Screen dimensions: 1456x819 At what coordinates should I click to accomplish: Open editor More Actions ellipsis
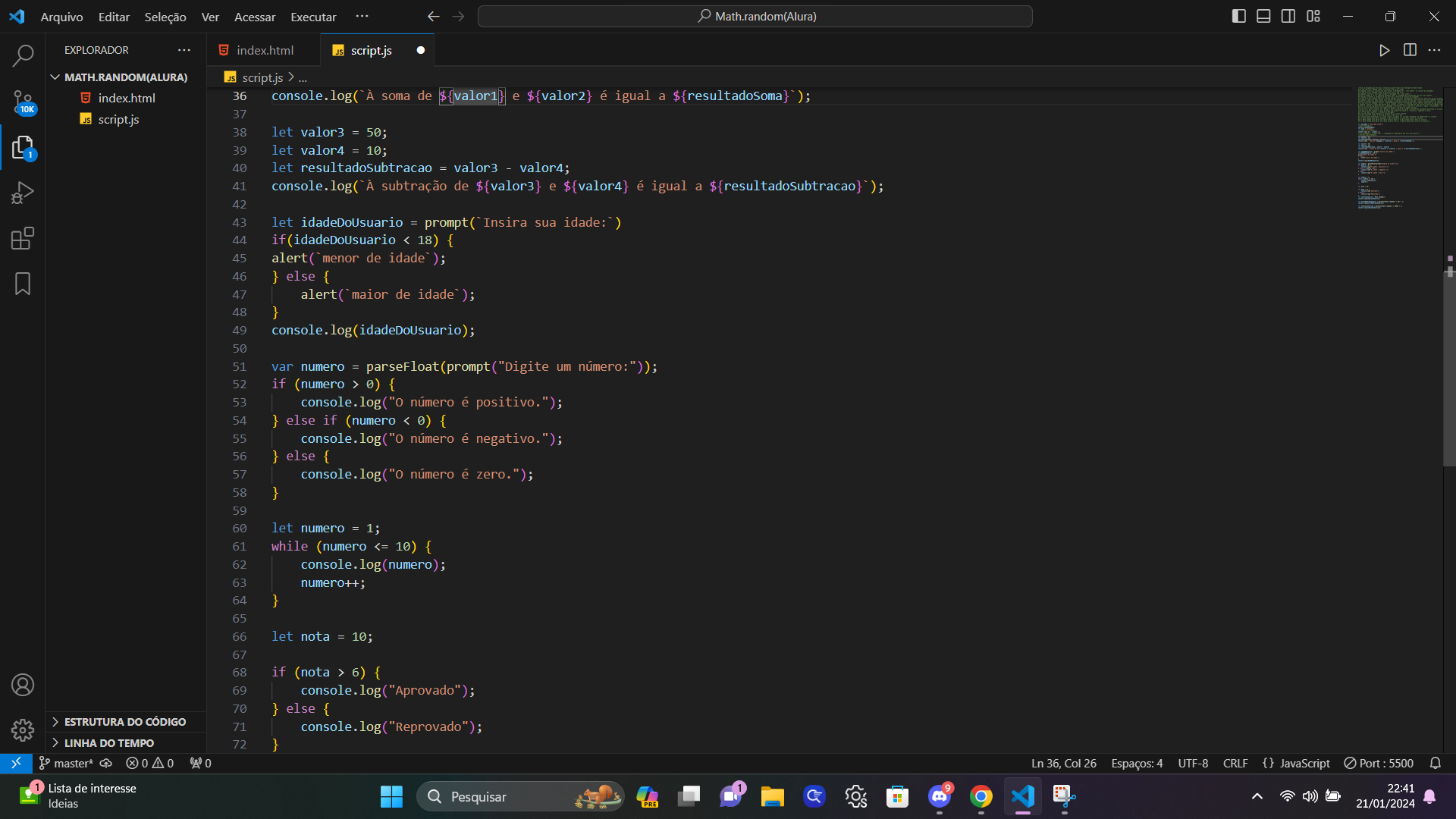1434,50
